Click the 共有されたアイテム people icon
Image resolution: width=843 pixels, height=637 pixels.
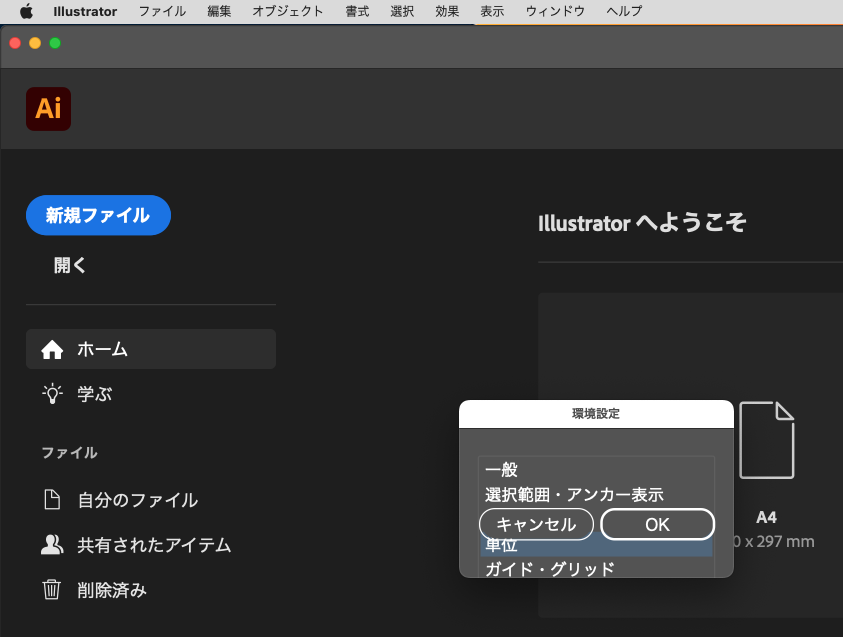click(52, 545)
